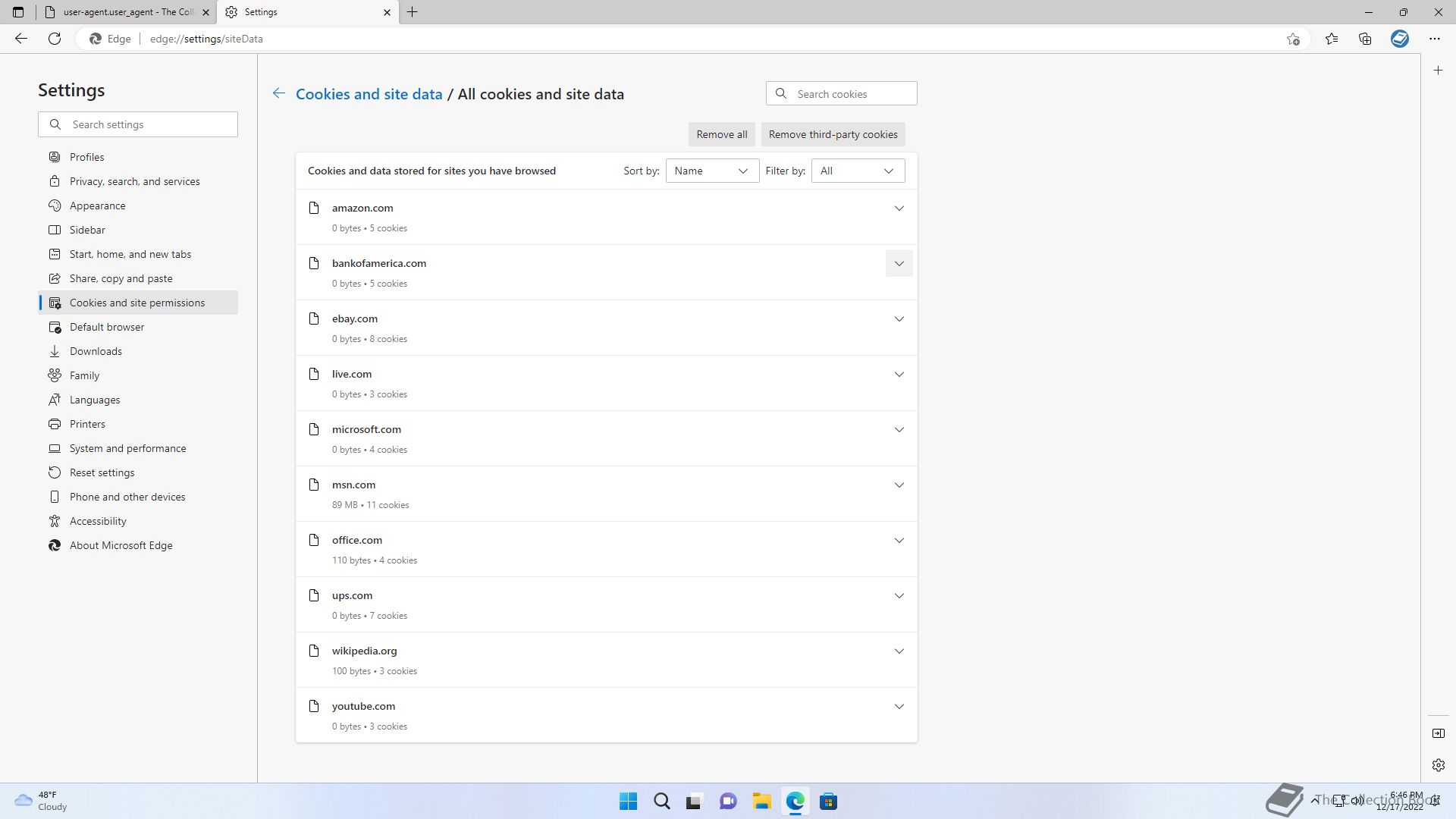The image size is (1456, 819).
Task: Expand microsoft.com cookie details
Action: click(x=899, y=429)
